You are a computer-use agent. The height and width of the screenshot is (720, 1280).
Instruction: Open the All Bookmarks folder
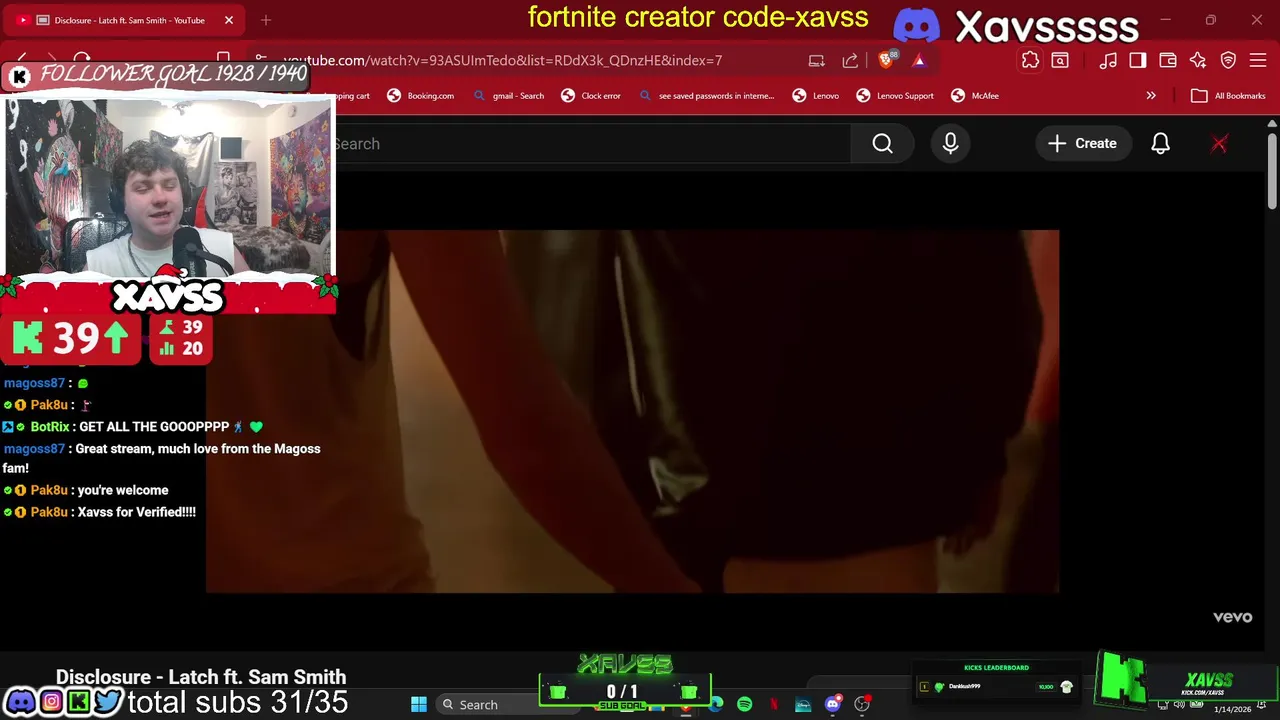pyautogui.click(x=1228, y=96)
